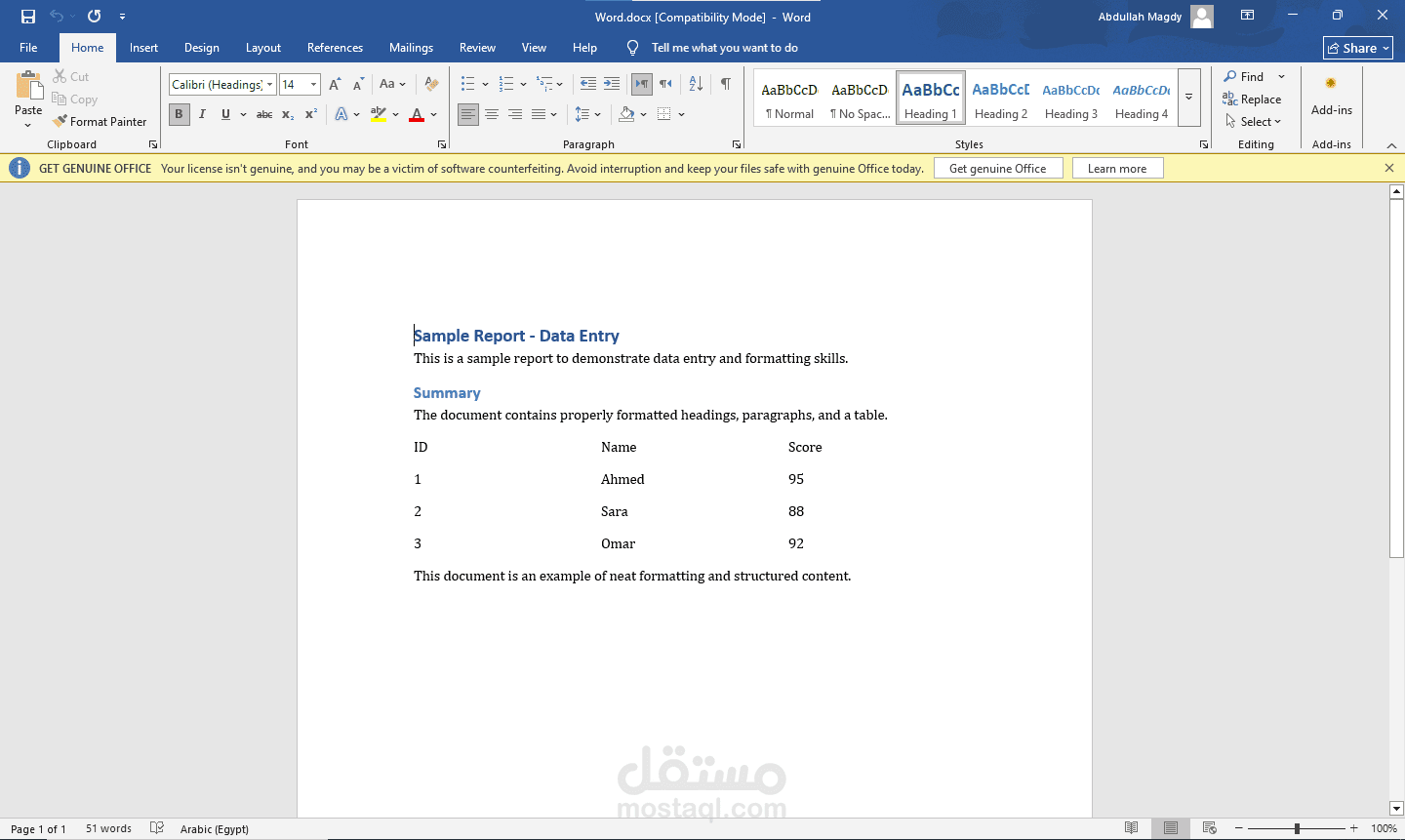This screenshot has width=1405, height=840.
Task: Switch to the References tab
Action: 335,48
